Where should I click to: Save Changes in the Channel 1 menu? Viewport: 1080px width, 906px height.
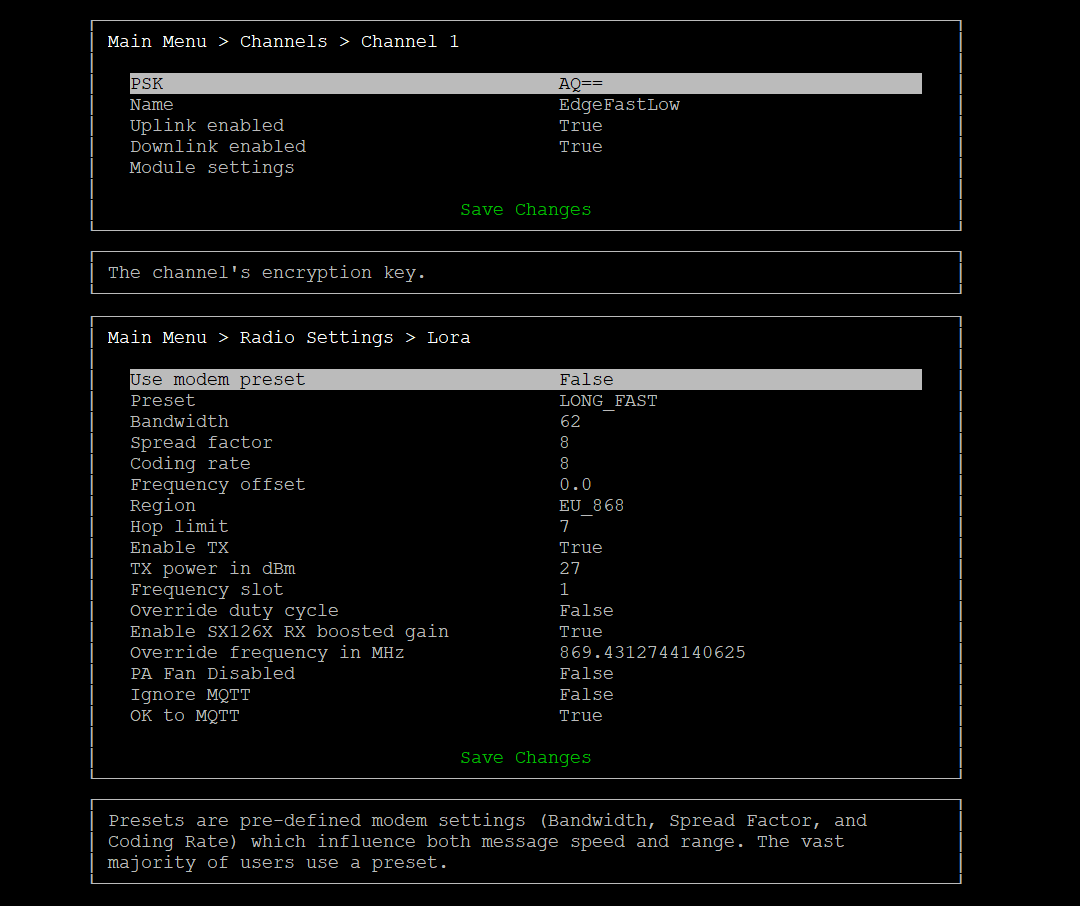pyautogui.click(x=525, y=210)
